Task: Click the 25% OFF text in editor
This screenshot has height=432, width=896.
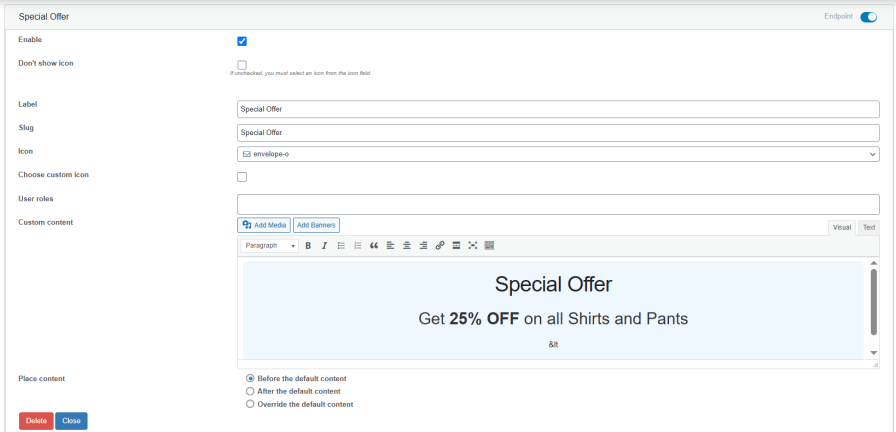Action: [x=484, y=319]
